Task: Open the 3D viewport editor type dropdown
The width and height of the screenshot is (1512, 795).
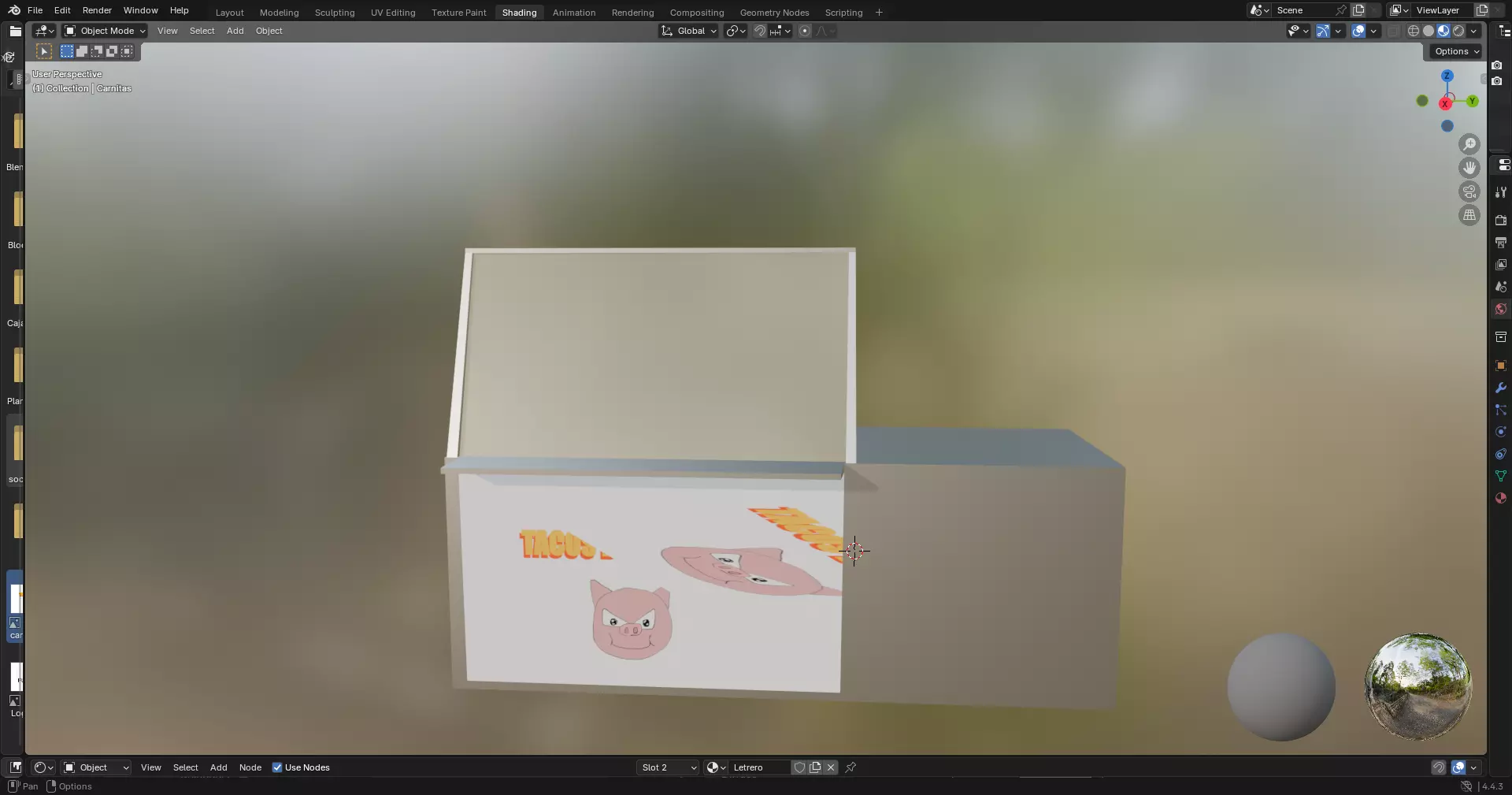Action: (x=44, y=31)
